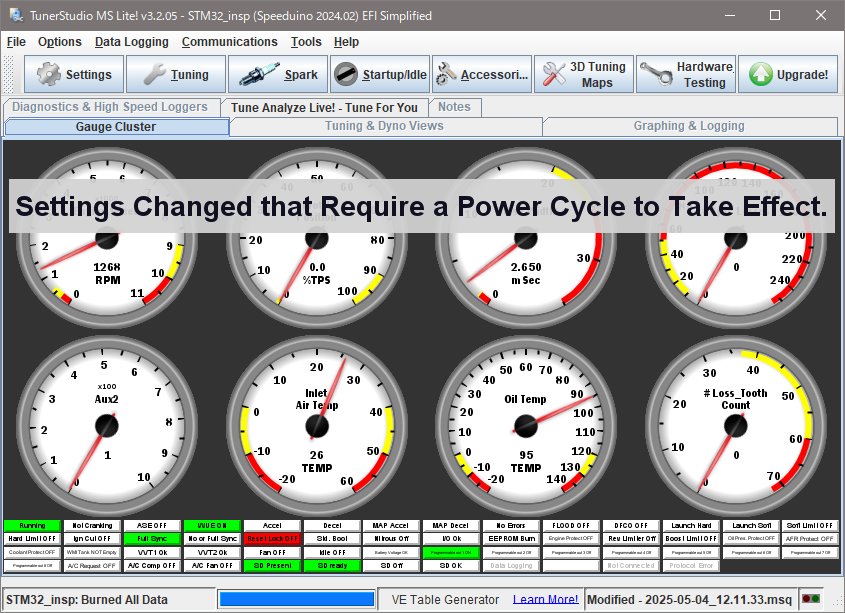Click the Launch Soft indicator
The image size is (845, 613).
point(751,525)
